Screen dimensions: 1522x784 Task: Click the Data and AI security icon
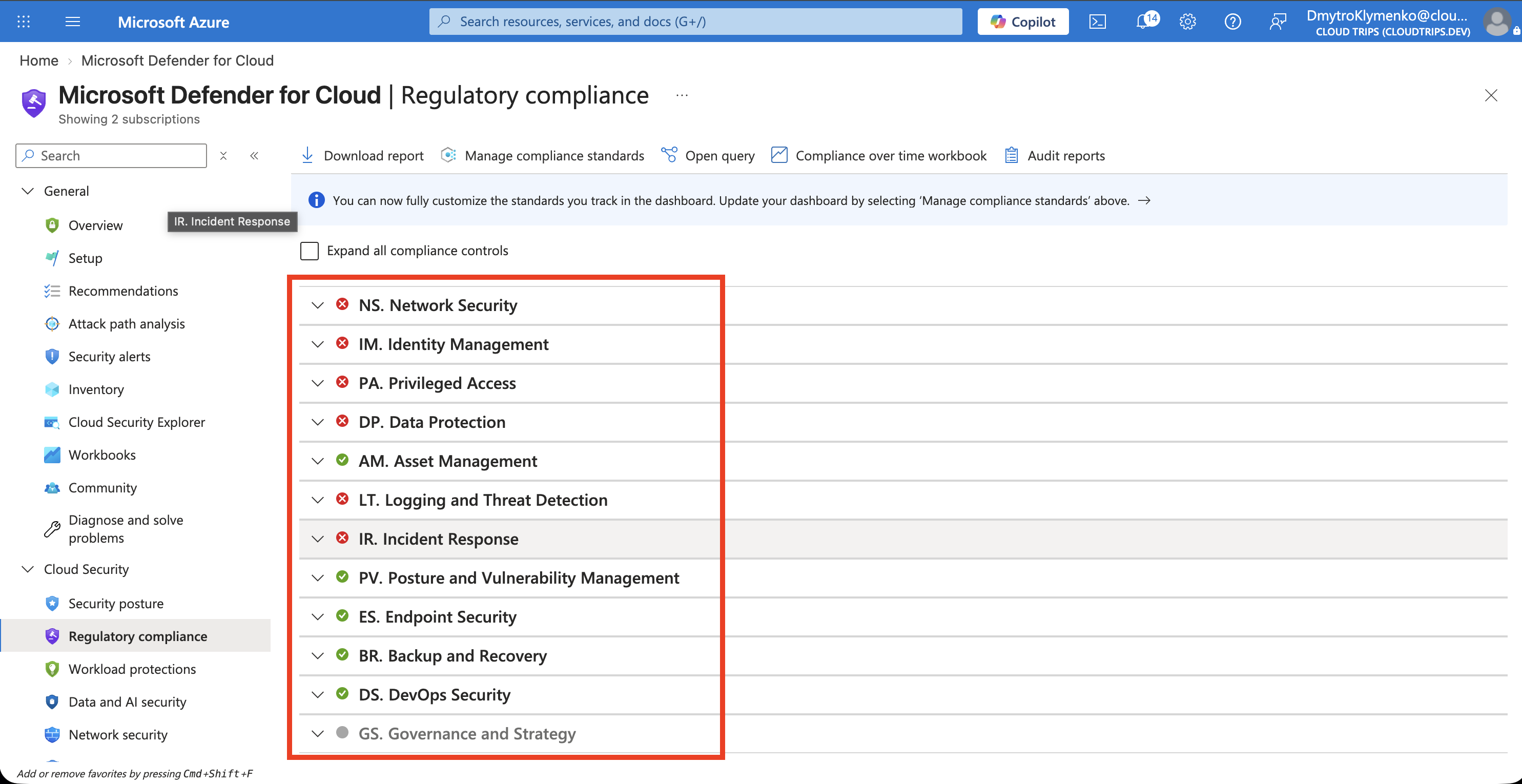click(52, 702)
